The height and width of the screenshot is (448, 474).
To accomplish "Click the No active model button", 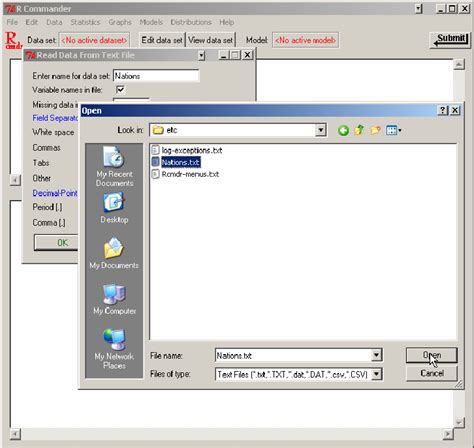I will point(305,40).
